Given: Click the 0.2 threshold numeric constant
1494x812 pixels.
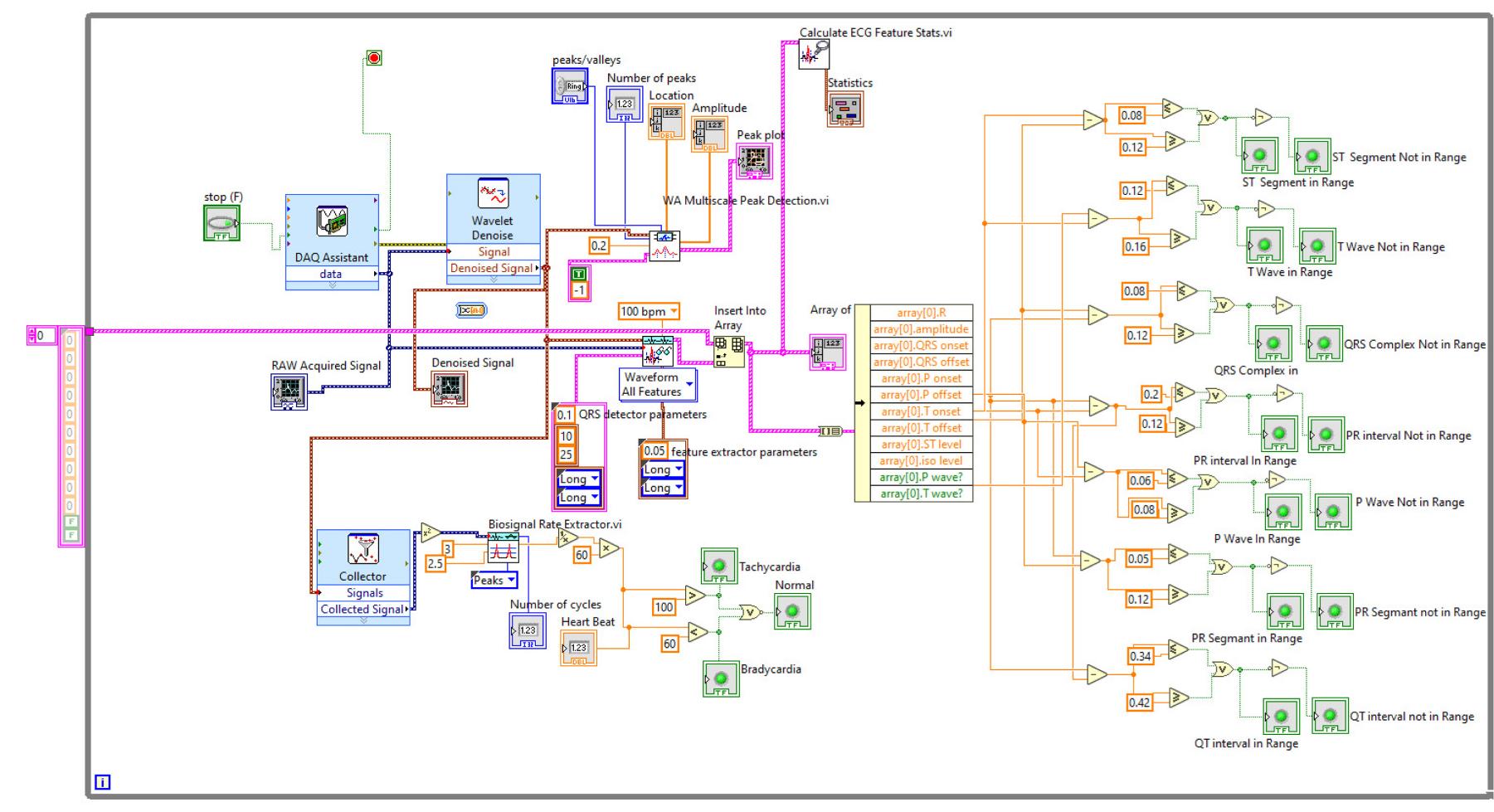Looking at the screenshot, I should [x=599, y=246].
